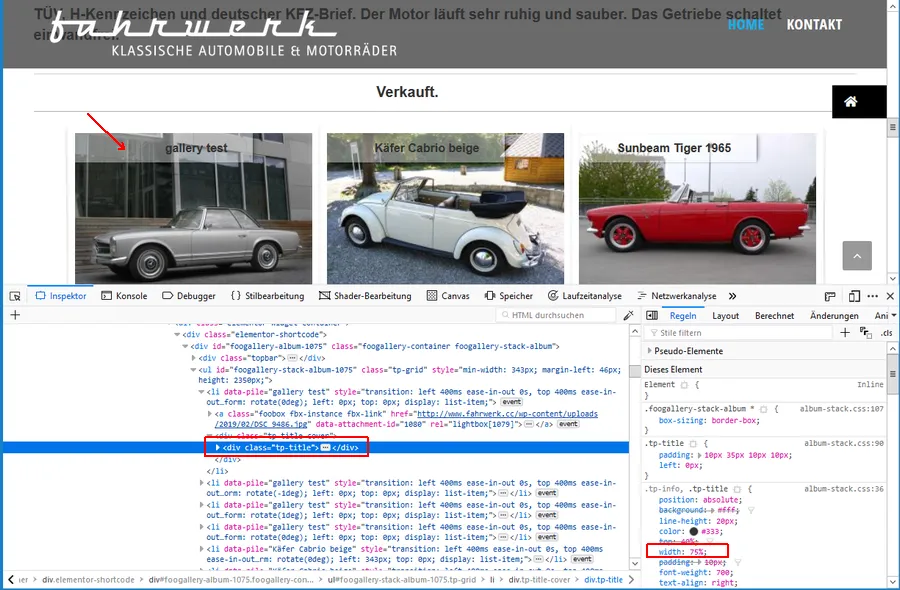Add a new CSS rule with plus icon
The height and width of the screenshot is (590, 900).
coord(845,333)
